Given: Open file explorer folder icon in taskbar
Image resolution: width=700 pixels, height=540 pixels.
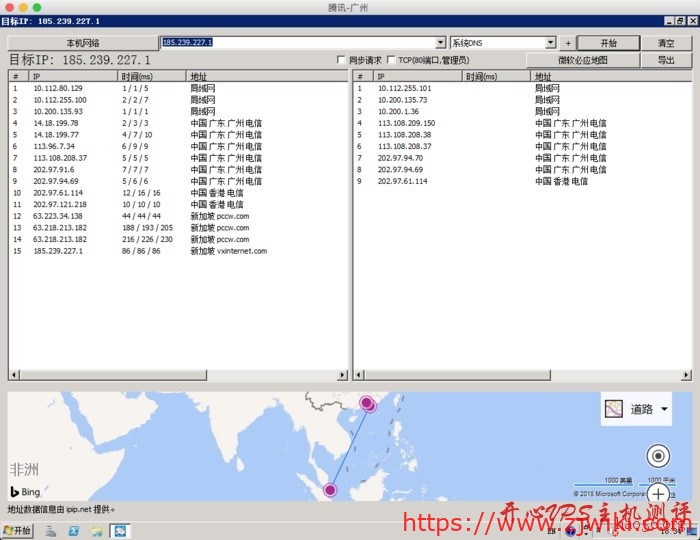Looking at the screenshot, I should click(97, 531).
